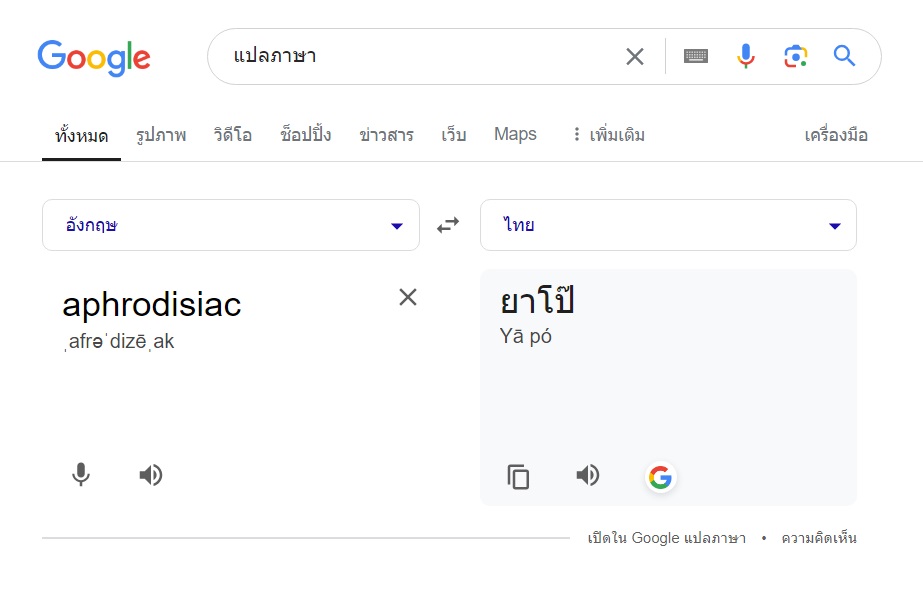The image size is (923, 590).
Task: Open เครื่องมือ search tools
Action: 836,135
